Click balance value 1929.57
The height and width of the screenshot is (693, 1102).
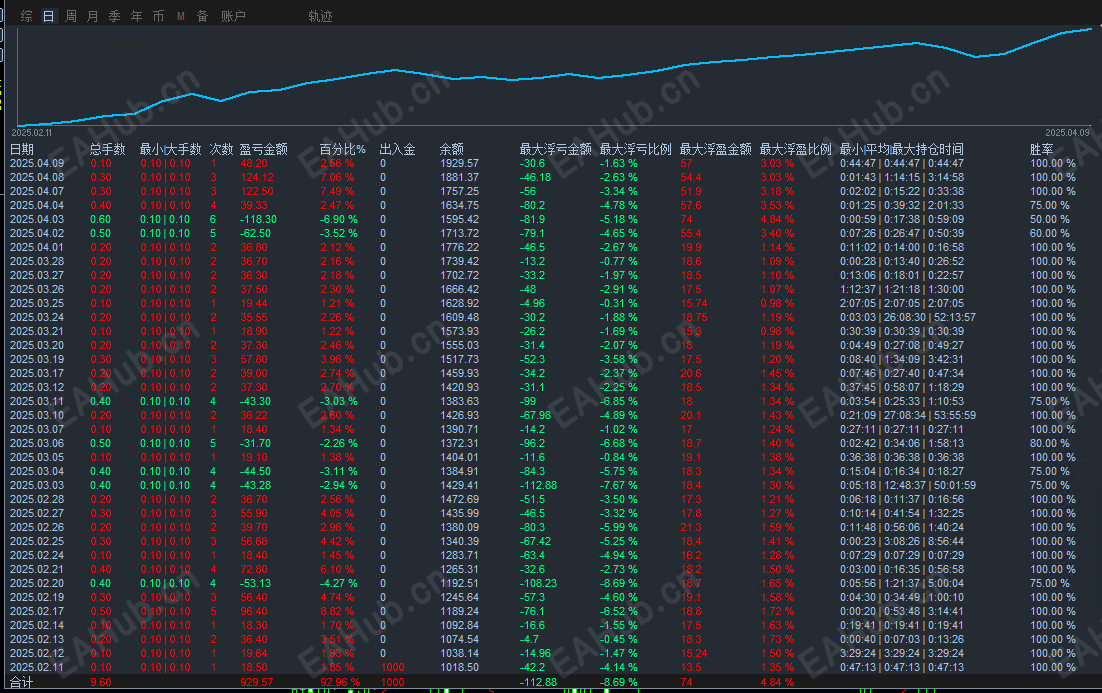(x=460, y=163)
